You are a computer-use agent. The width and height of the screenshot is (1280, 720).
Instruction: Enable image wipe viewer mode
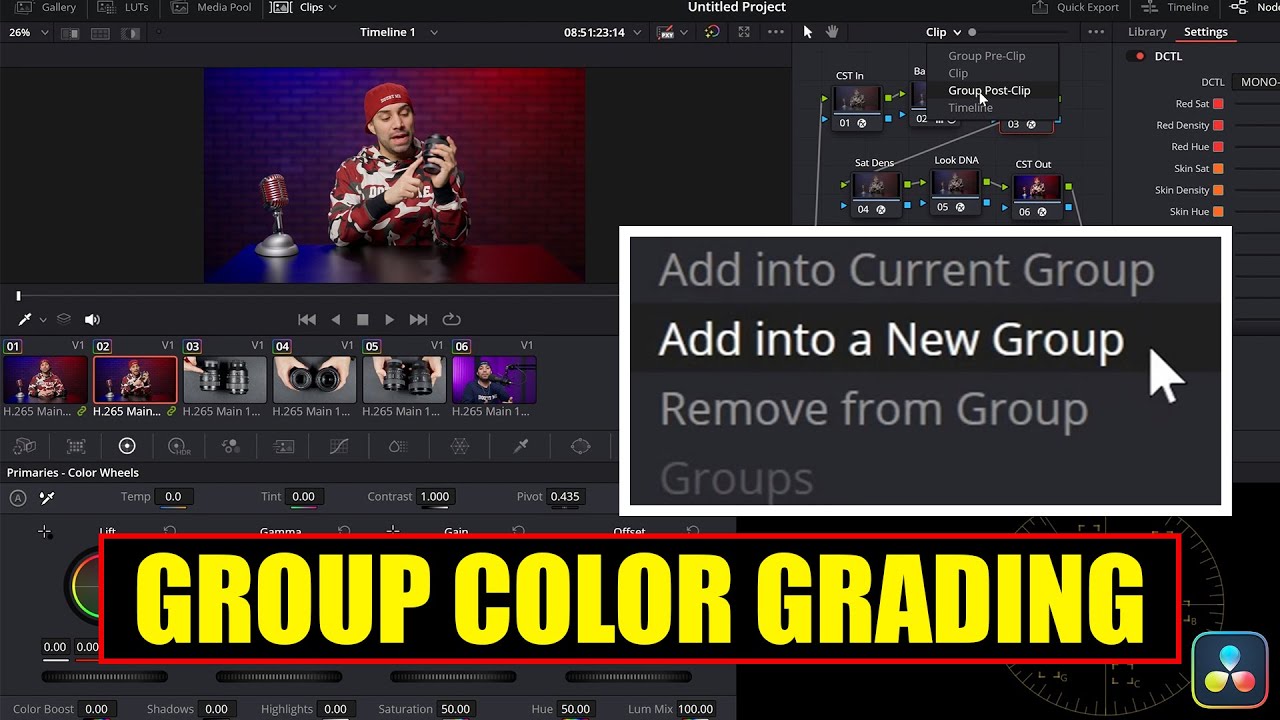pyautogui.click(x=70, y=32)
